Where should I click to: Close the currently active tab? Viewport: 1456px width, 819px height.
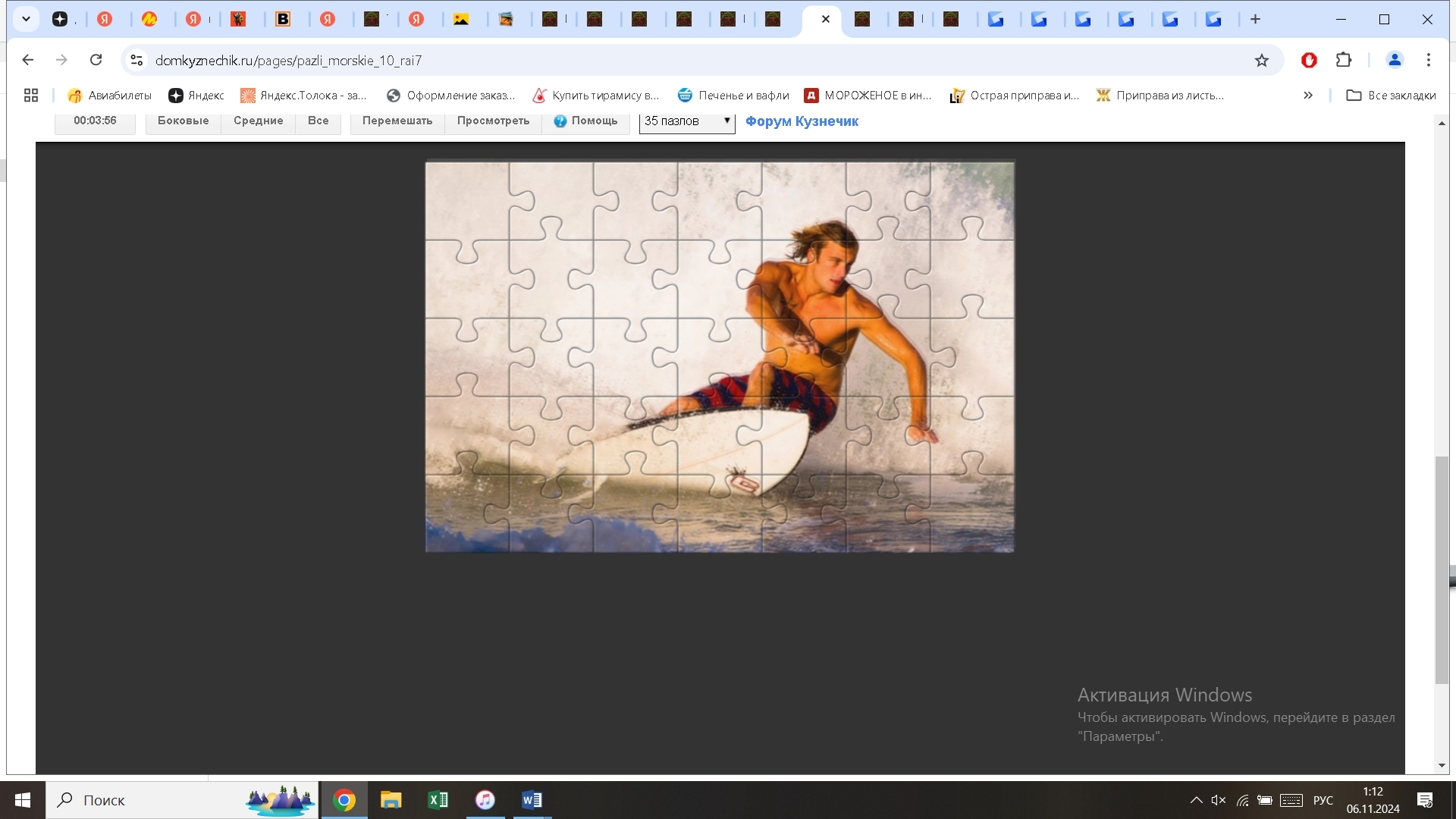826,19
